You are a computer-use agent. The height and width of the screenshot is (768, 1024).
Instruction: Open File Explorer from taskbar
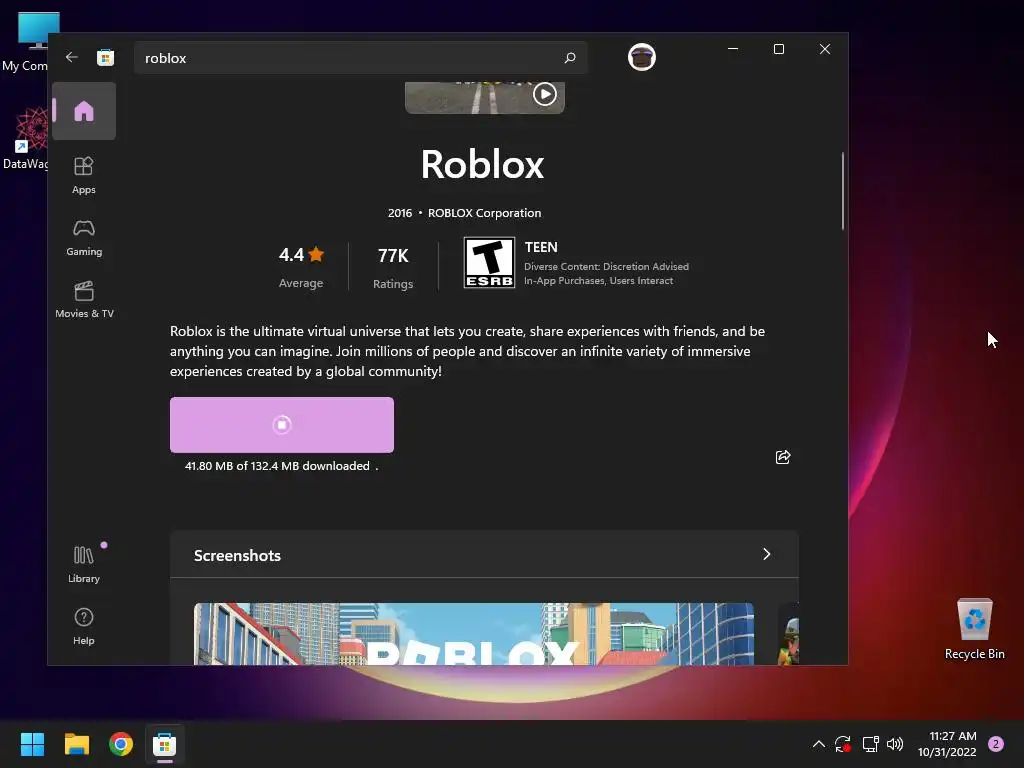pyautogui.click(x=76, y=744)
